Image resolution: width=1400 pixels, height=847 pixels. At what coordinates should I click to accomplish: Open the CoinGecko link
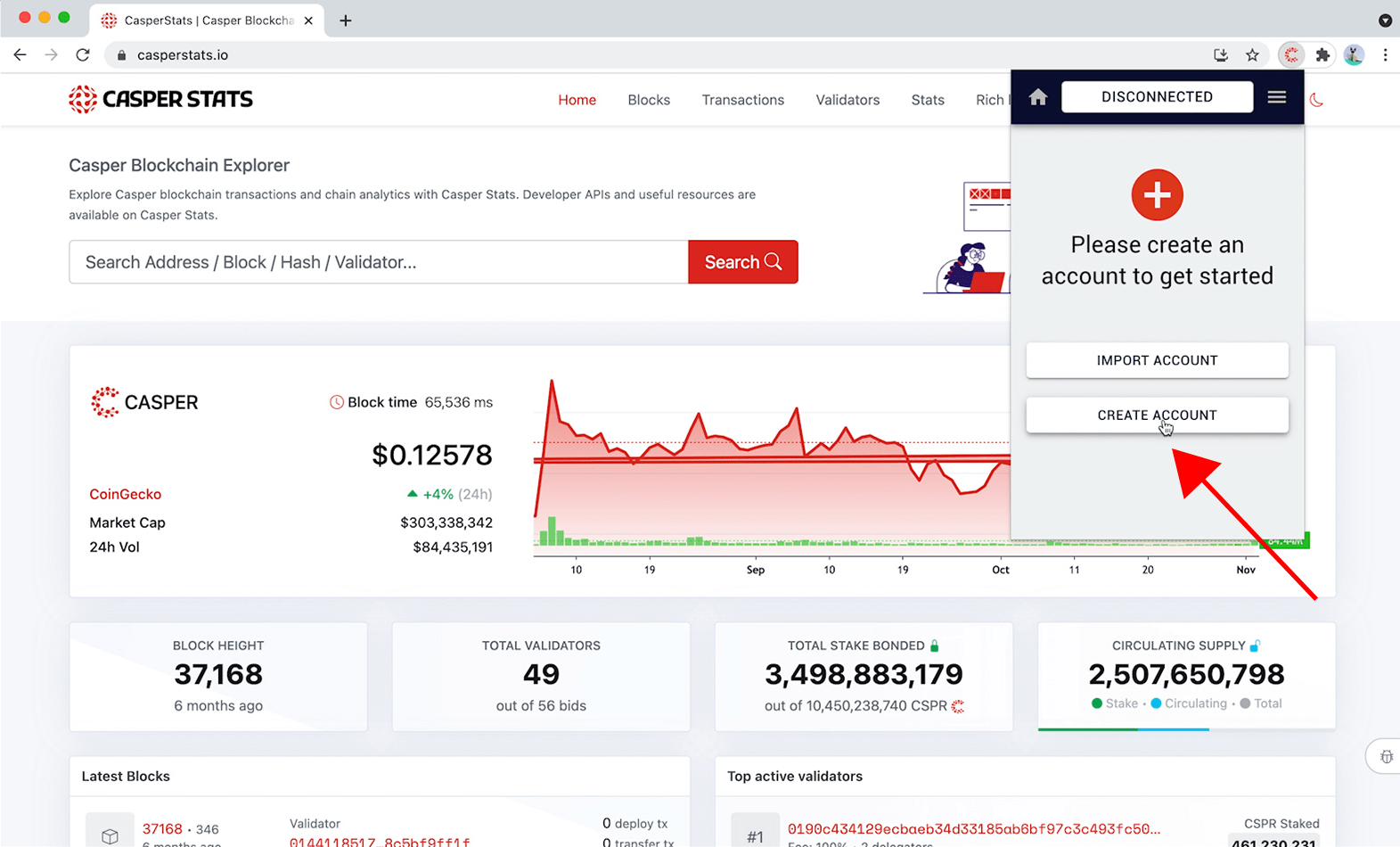coord(126,494)
